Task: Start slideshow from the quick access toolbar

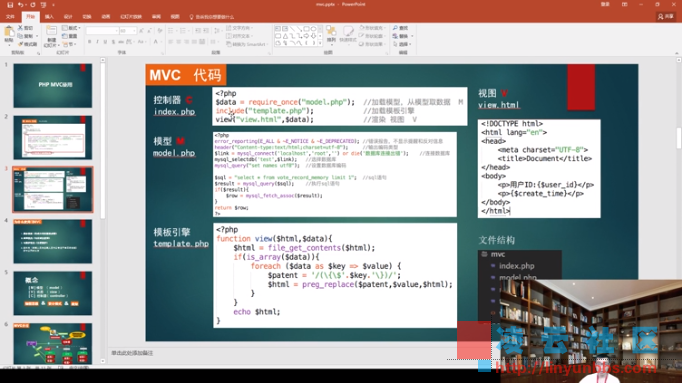Action: (x=43, y=5)
